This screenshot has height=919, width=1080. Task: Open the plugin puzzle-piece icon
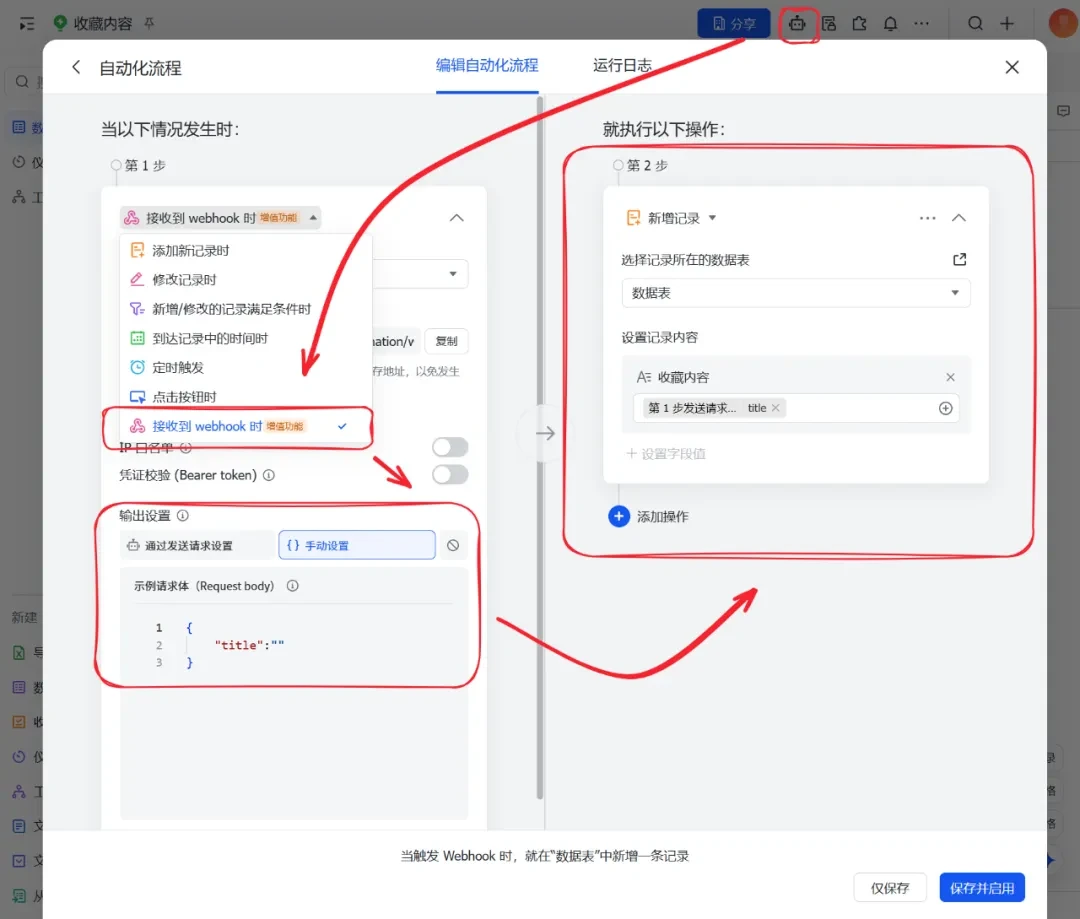tap(860, 23)
